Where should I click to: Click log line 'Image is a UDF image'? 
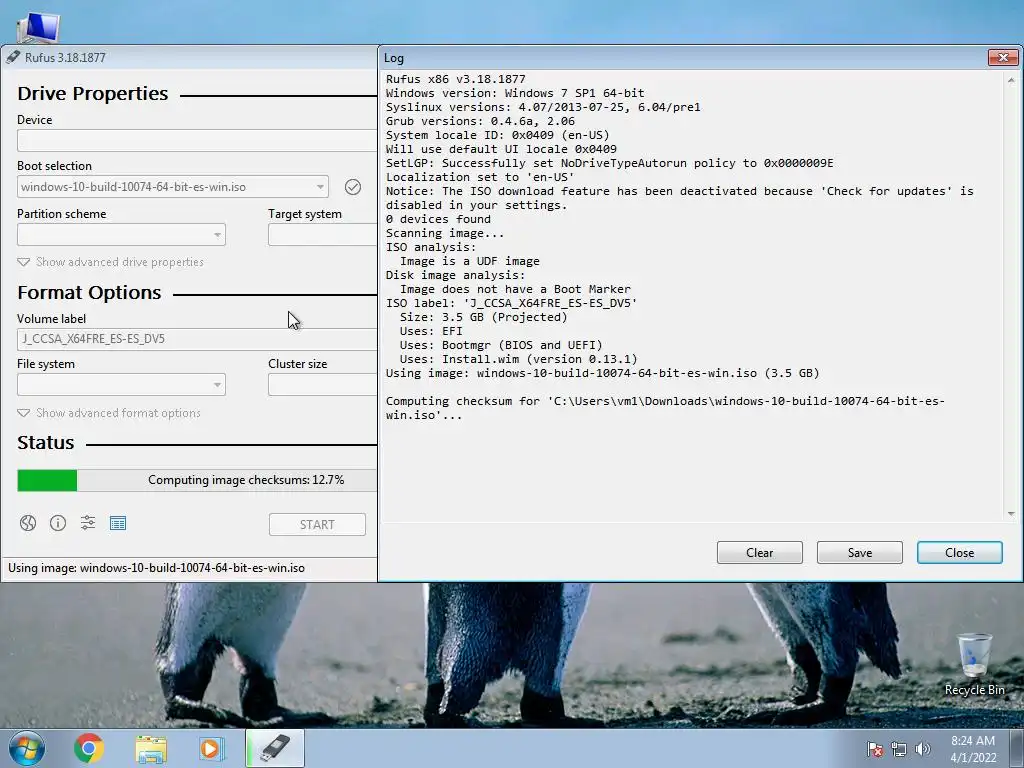[x=470, y=261]
